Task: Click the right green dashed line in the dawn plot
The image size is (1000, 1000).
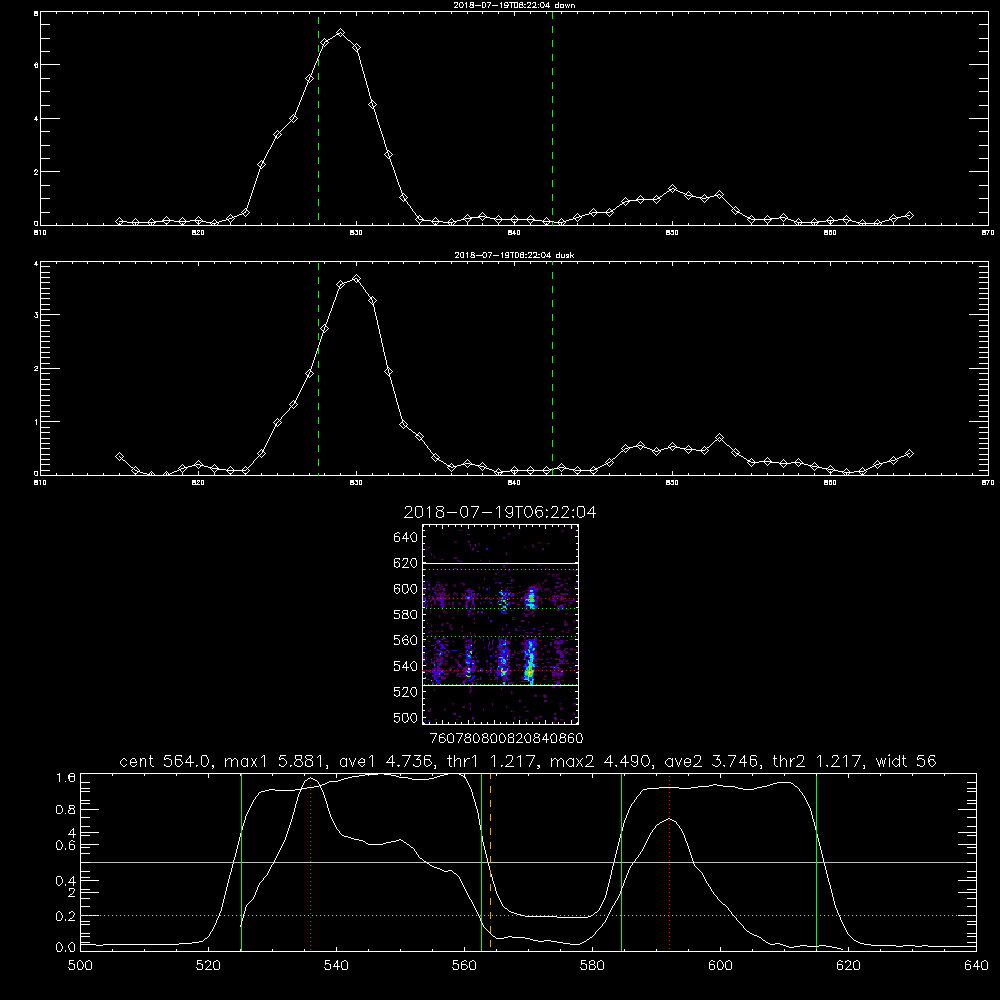Action: click(x=552, y=118)
